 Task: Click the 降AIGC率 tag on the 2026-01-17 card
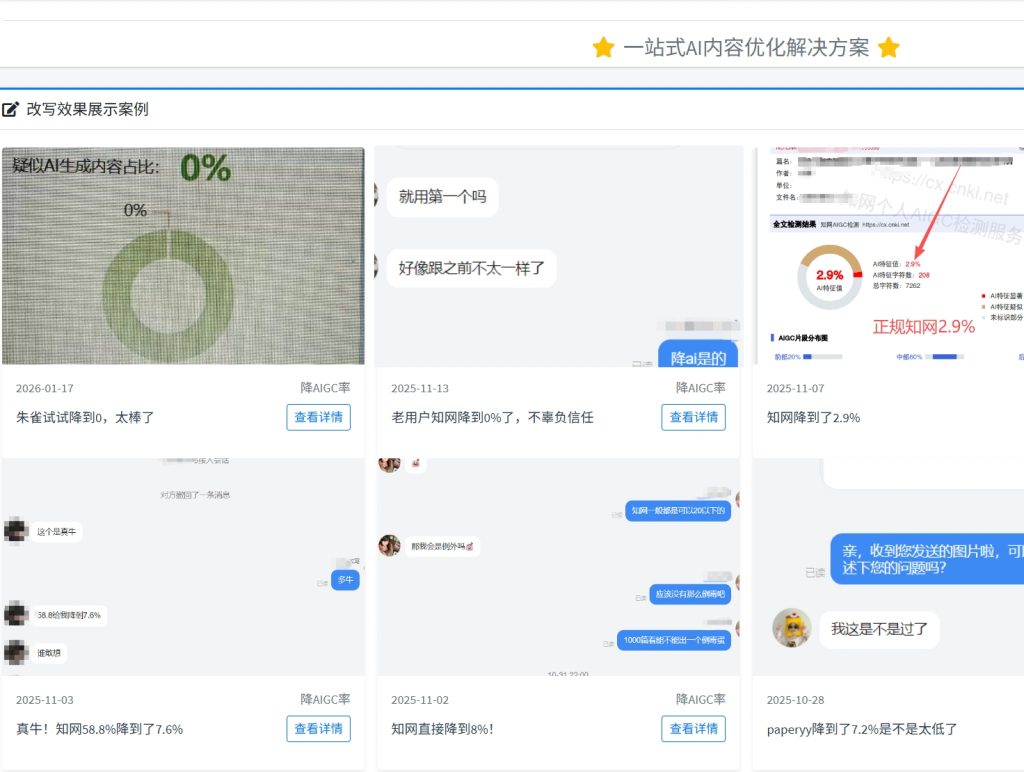click(x=325, y=388)
